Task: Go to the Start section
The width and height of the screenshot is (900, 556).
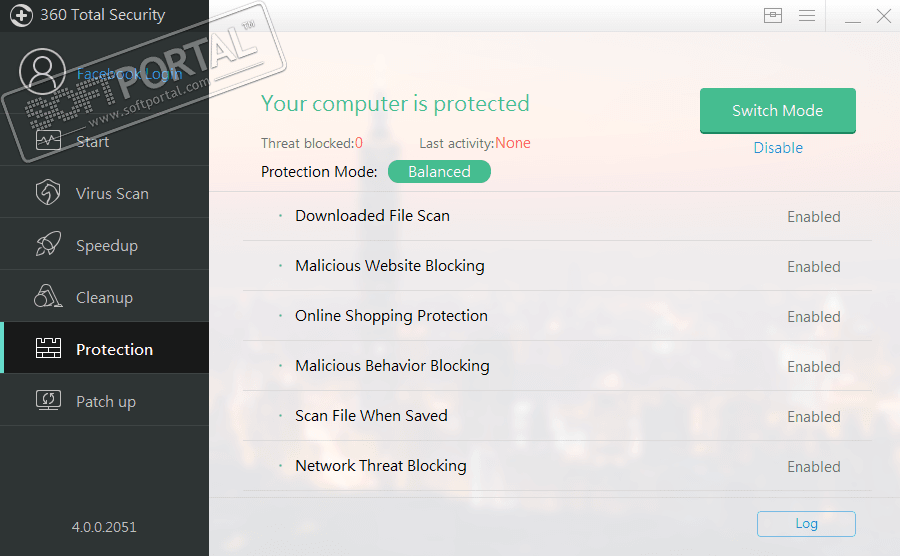Action: pos(93,142)
